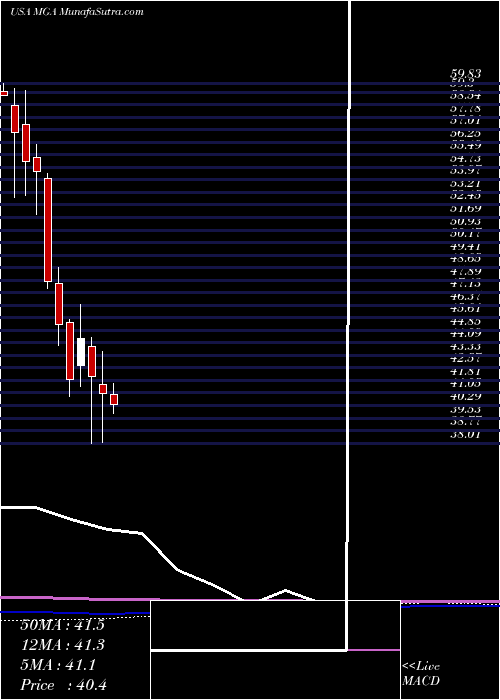Image resolution: width=500 pixels, height=700 pixels.
Task: Click the last red candlestick on the right
Action: (114, 399)
